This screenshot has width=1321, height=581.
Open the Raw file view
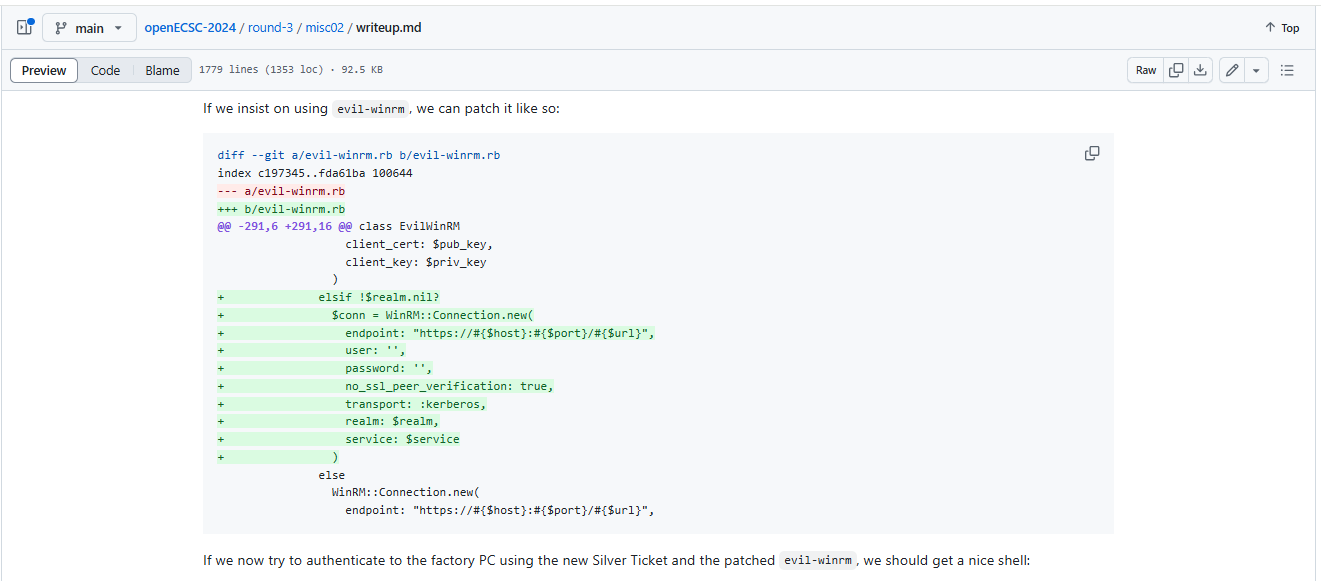point(1146,70)
